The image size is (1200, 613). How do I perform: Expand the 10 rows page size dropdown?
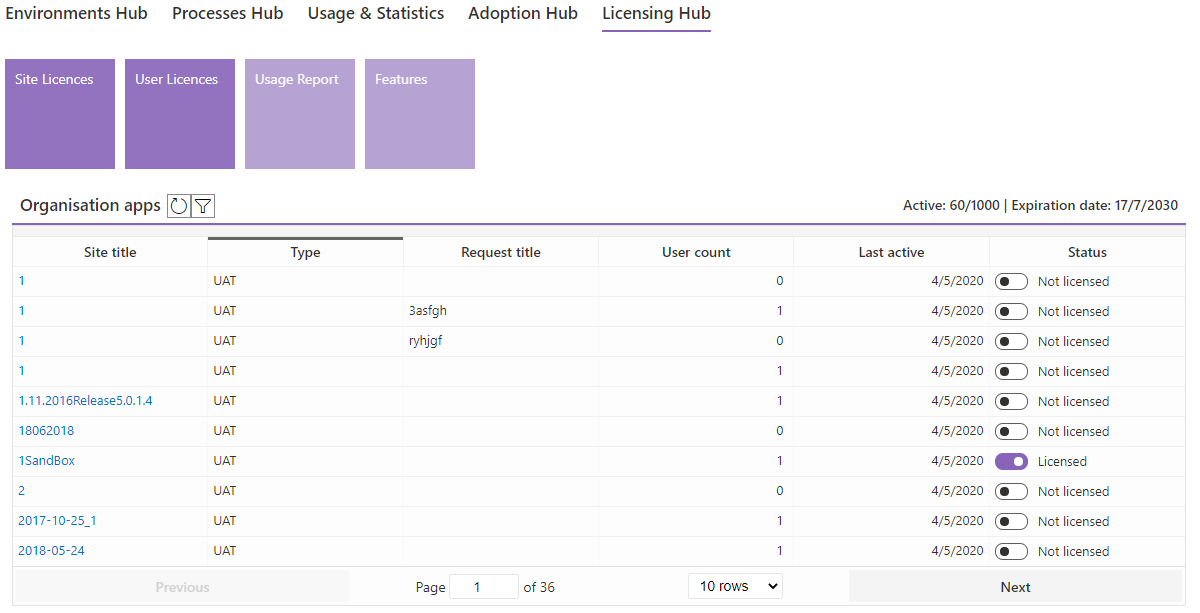coord(736,586)
